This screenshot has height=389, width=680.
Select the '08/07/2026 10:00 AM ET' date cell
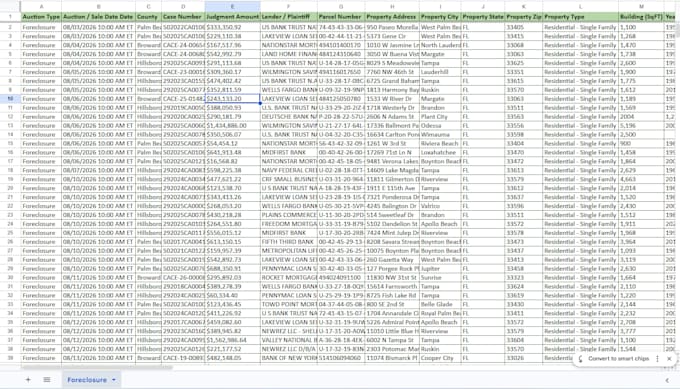click(x=98, y=170)
